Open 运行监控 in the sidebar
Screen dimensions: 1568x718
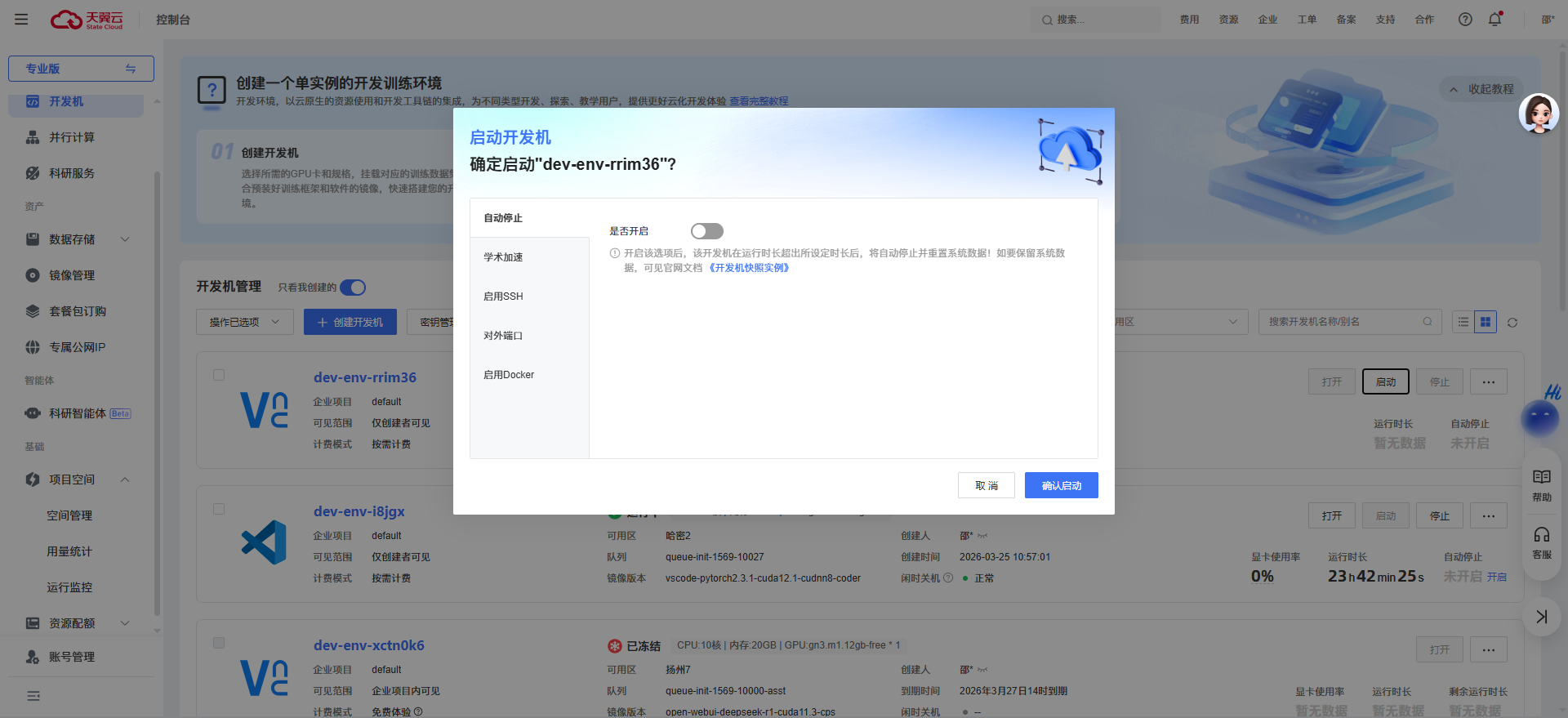tap(69, 587)
